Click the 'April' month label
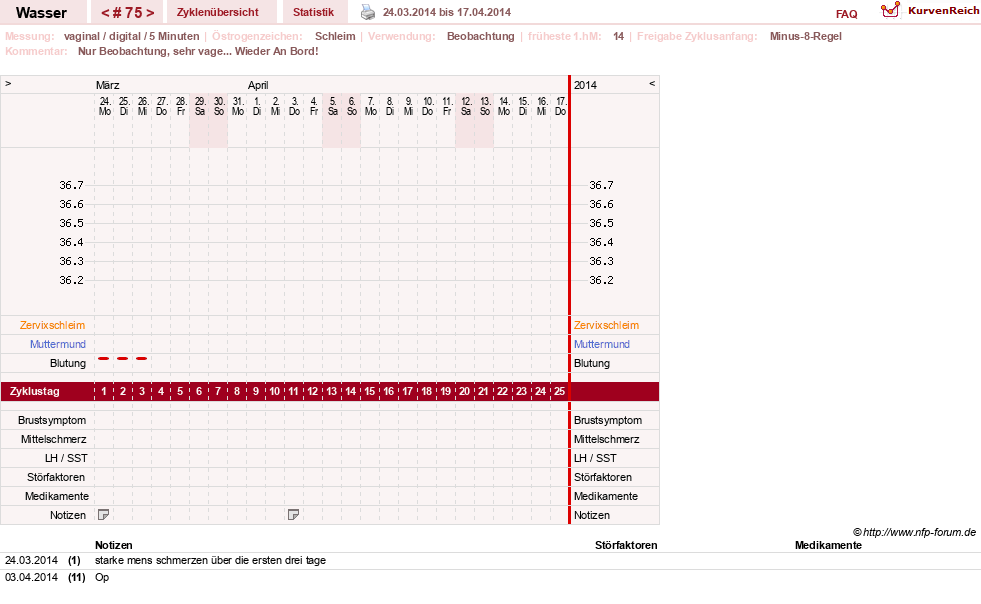This screenshot has width=981, height=604. pos(258,85)
